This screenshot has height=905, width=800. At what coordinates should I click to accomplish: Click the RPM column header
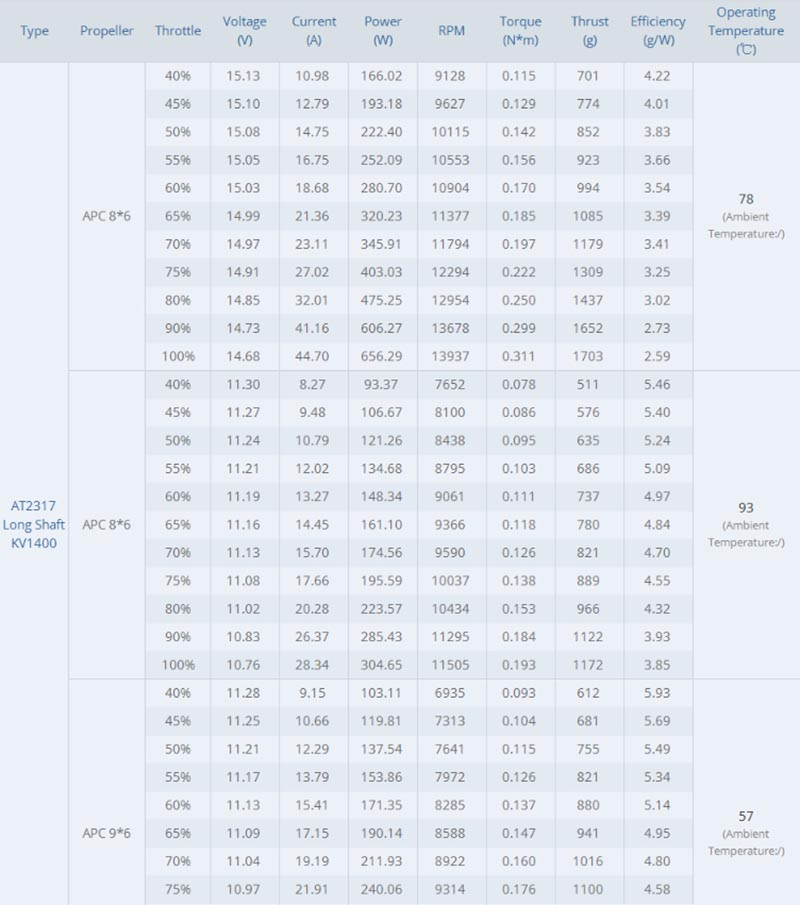click(x=451, y=31)
